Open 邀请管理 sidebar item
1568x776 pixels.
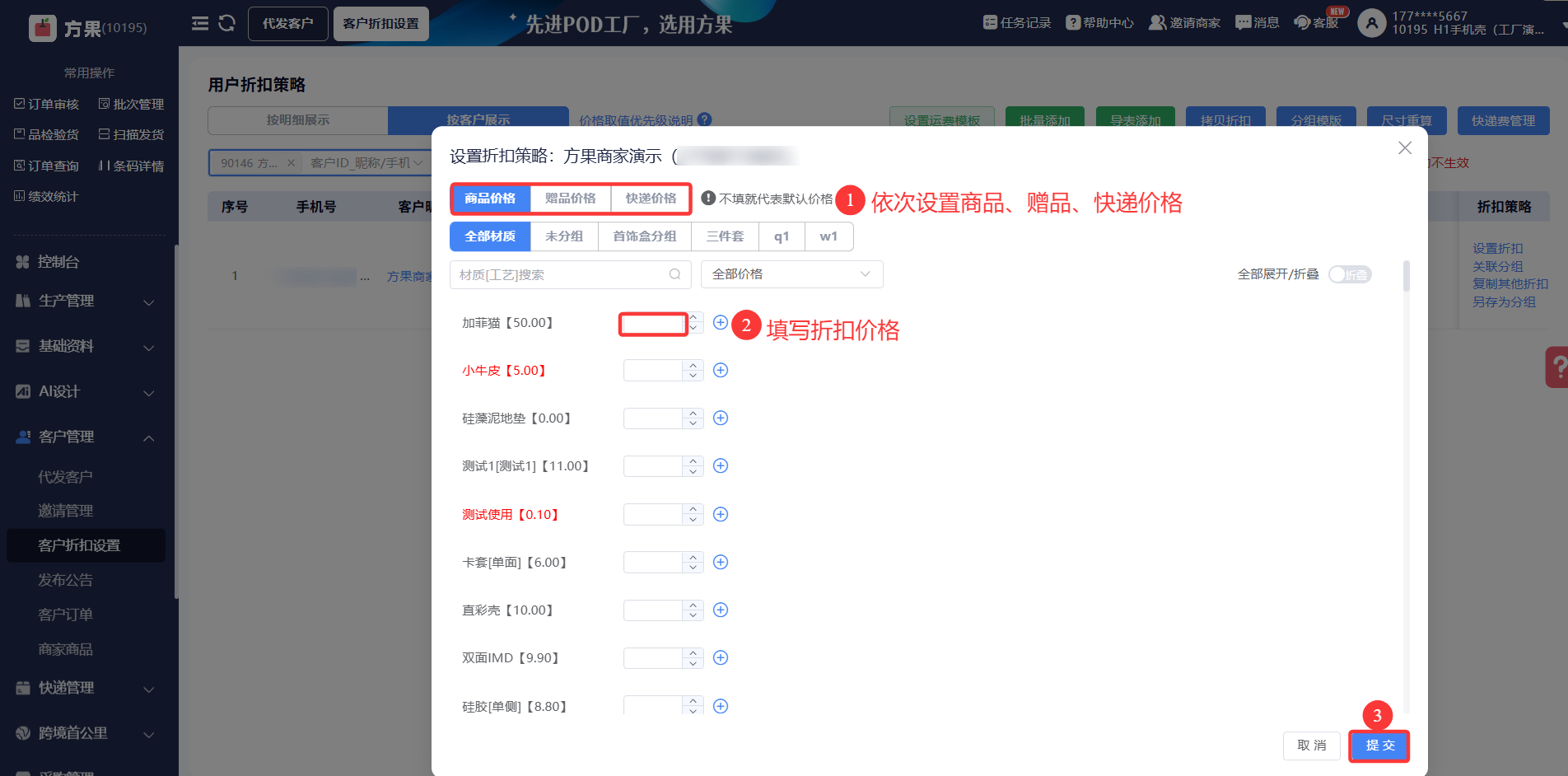pos(66,511)
